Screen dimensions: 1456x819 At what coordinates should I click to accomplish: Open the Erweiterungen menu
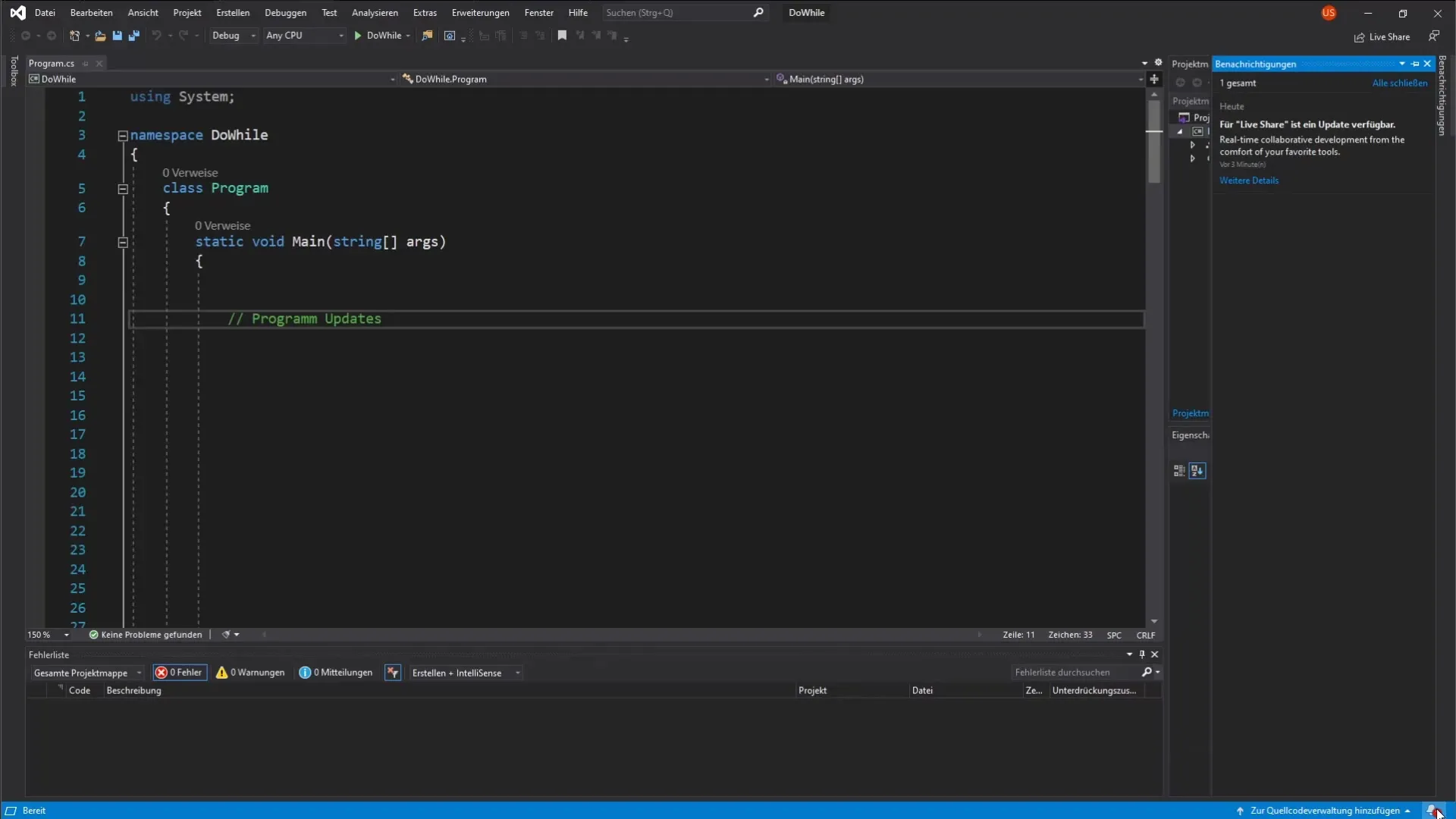pos(480,13)
